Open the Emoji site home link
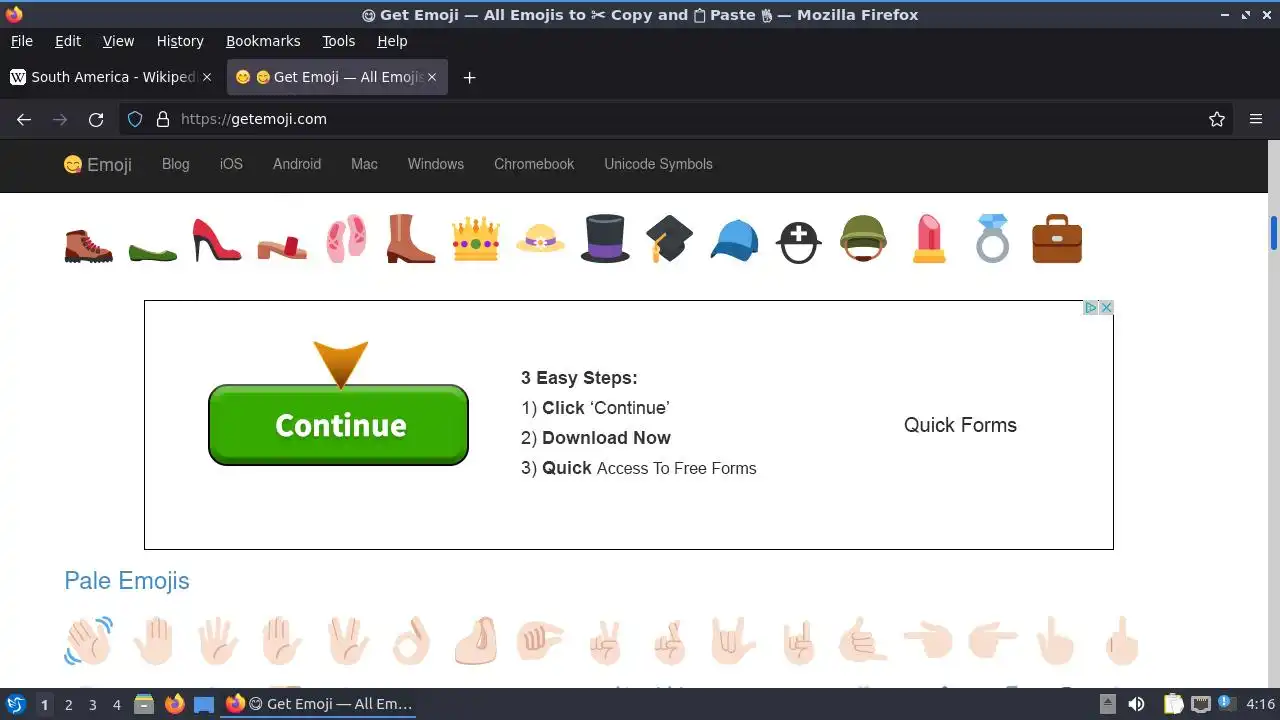 98,164
